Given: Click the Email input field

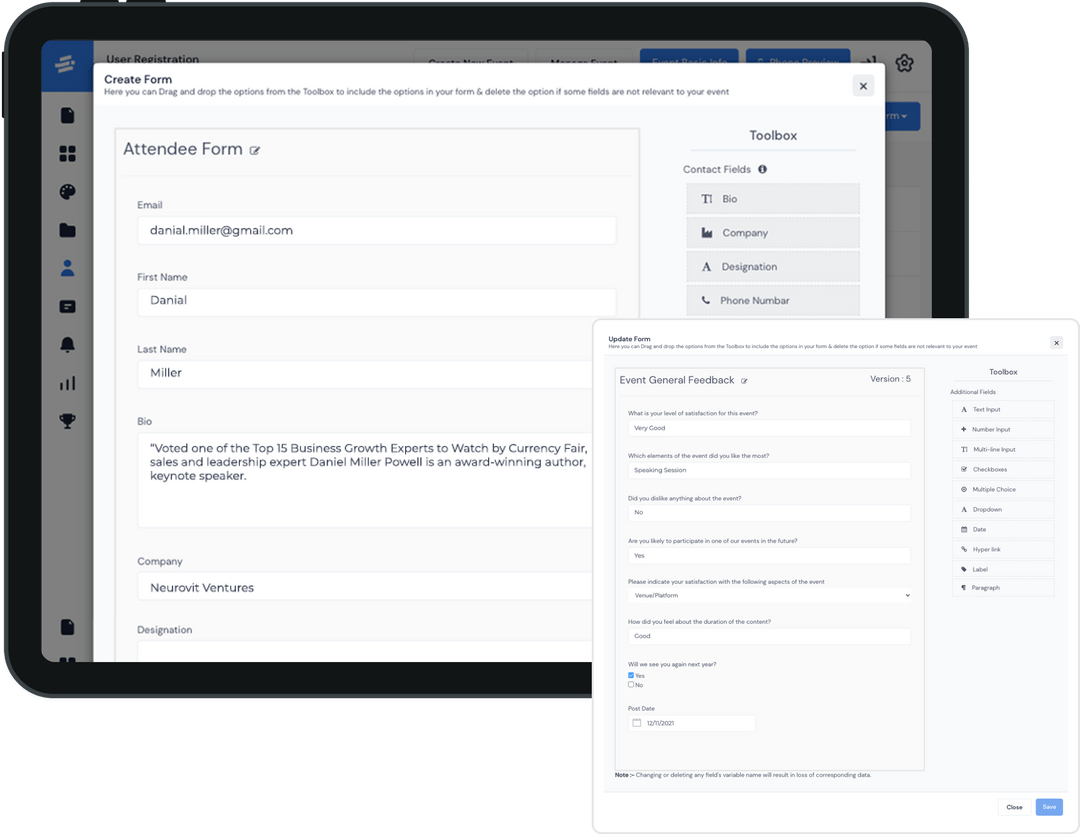Looking at the screenshot, I should pos(377,231).
